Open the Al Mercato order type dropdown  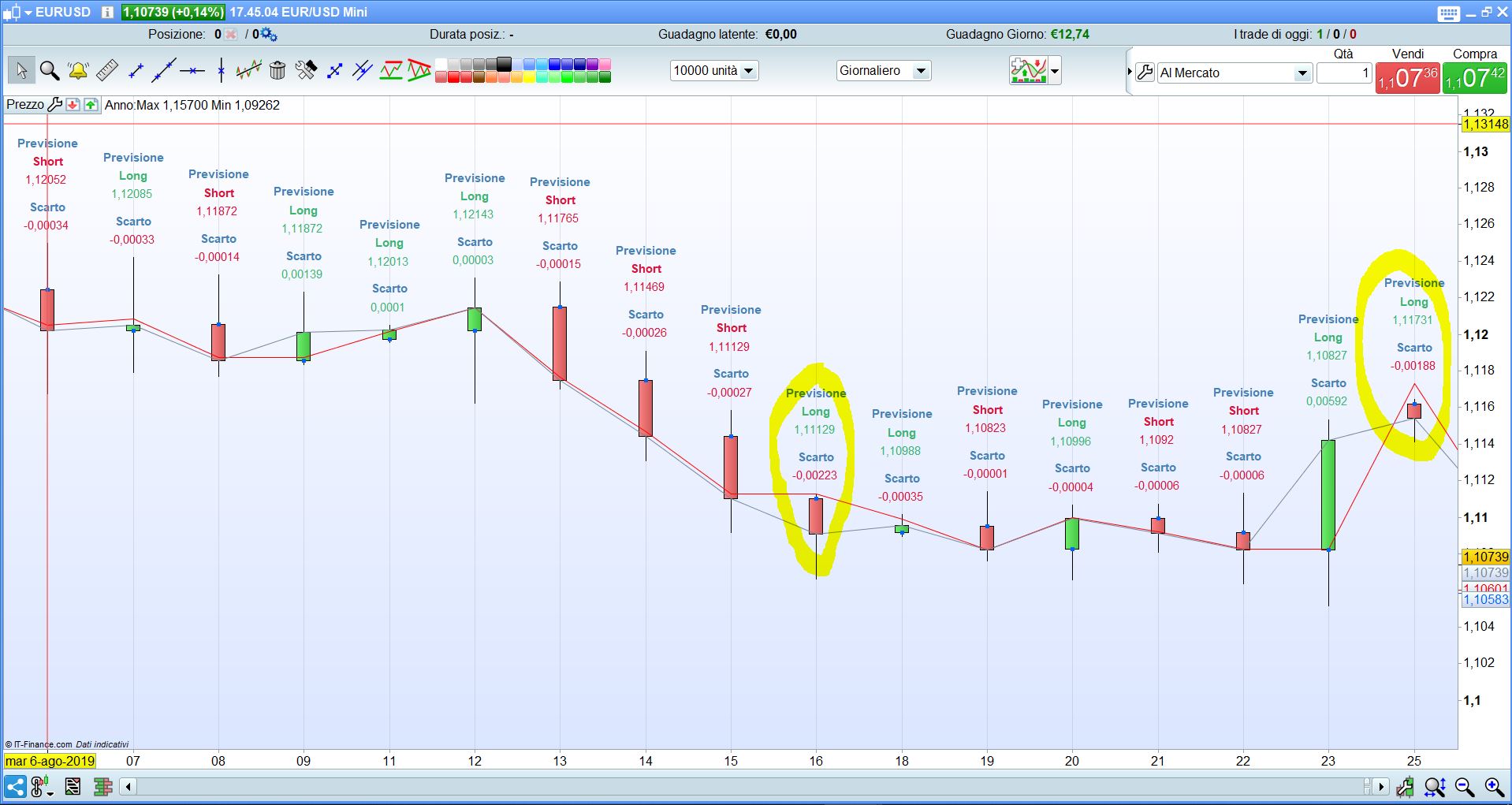point(1234,73)
